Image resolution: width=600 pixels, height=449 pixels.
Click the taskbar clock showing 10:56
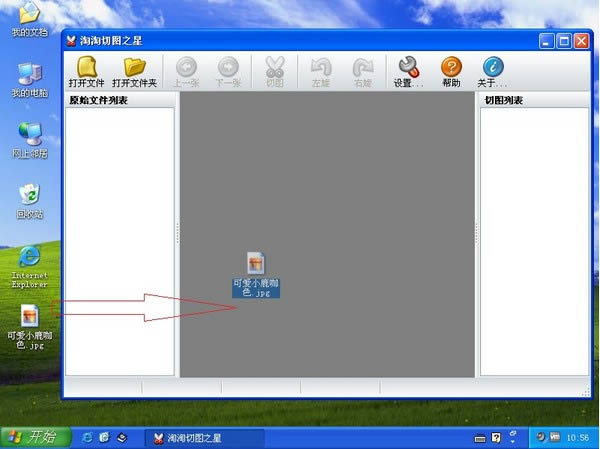click(x=578, y=438)
